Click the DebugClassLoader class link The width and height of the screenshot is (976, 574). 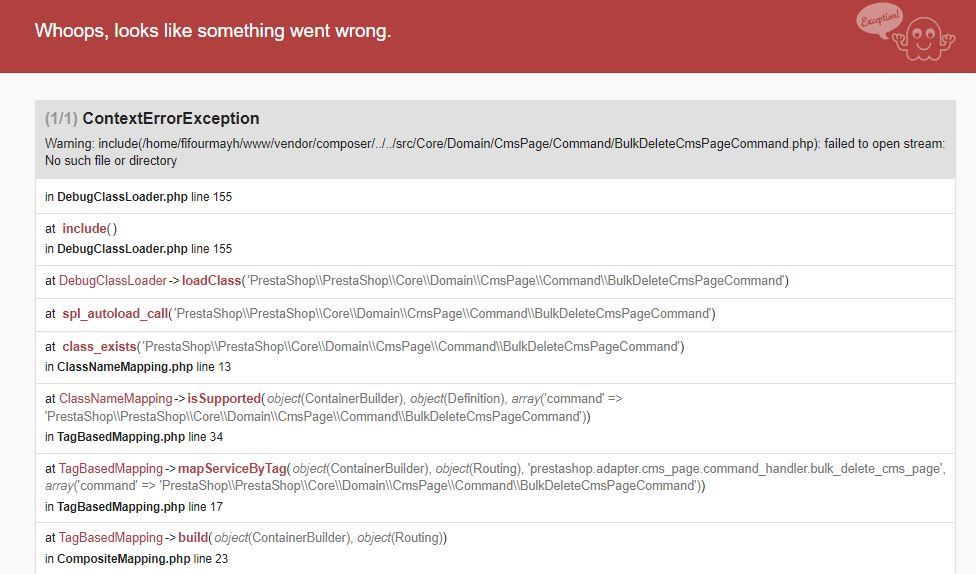[x=113, y=280]
